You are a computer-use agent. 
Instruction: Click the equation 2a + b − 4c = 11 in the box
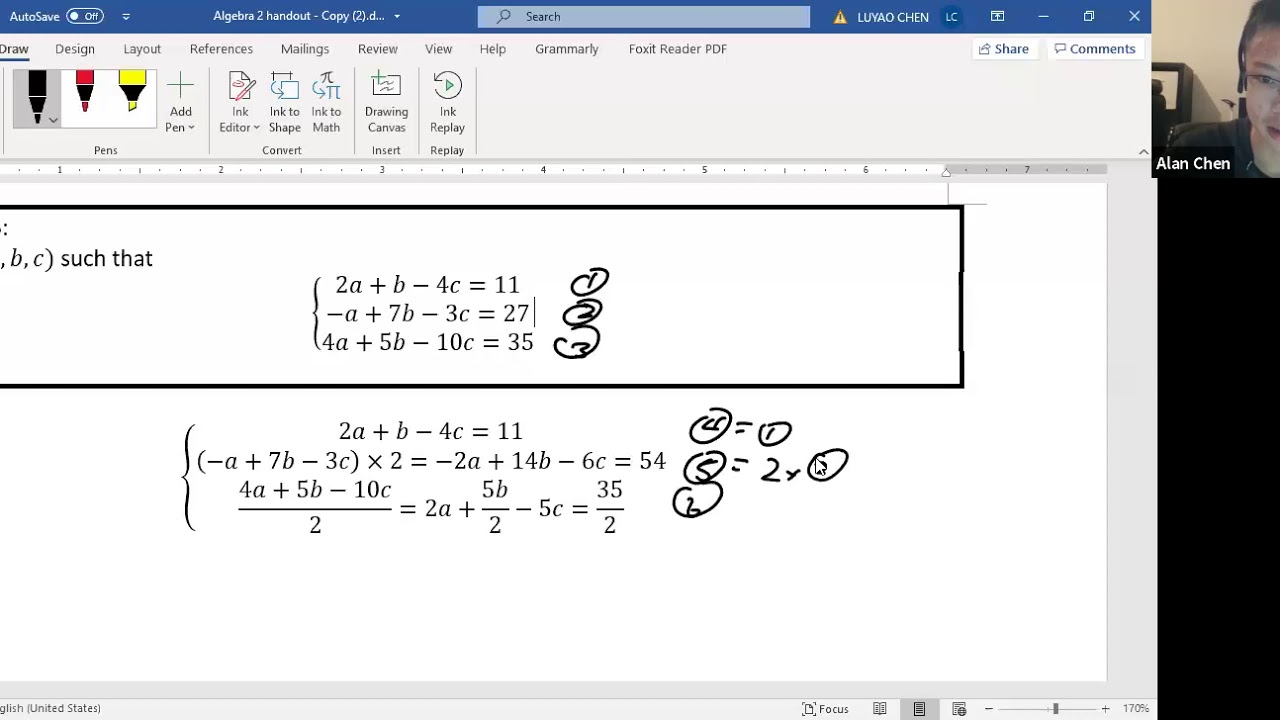coord(427,285)
